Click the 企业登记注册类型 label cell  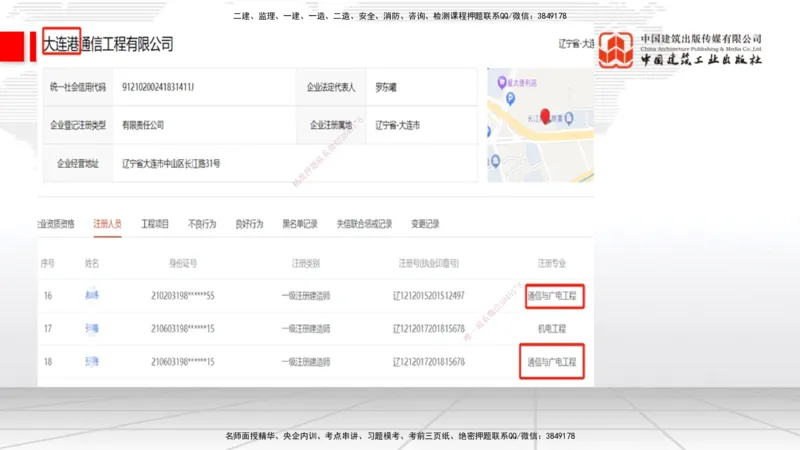[x=78, y=125]
